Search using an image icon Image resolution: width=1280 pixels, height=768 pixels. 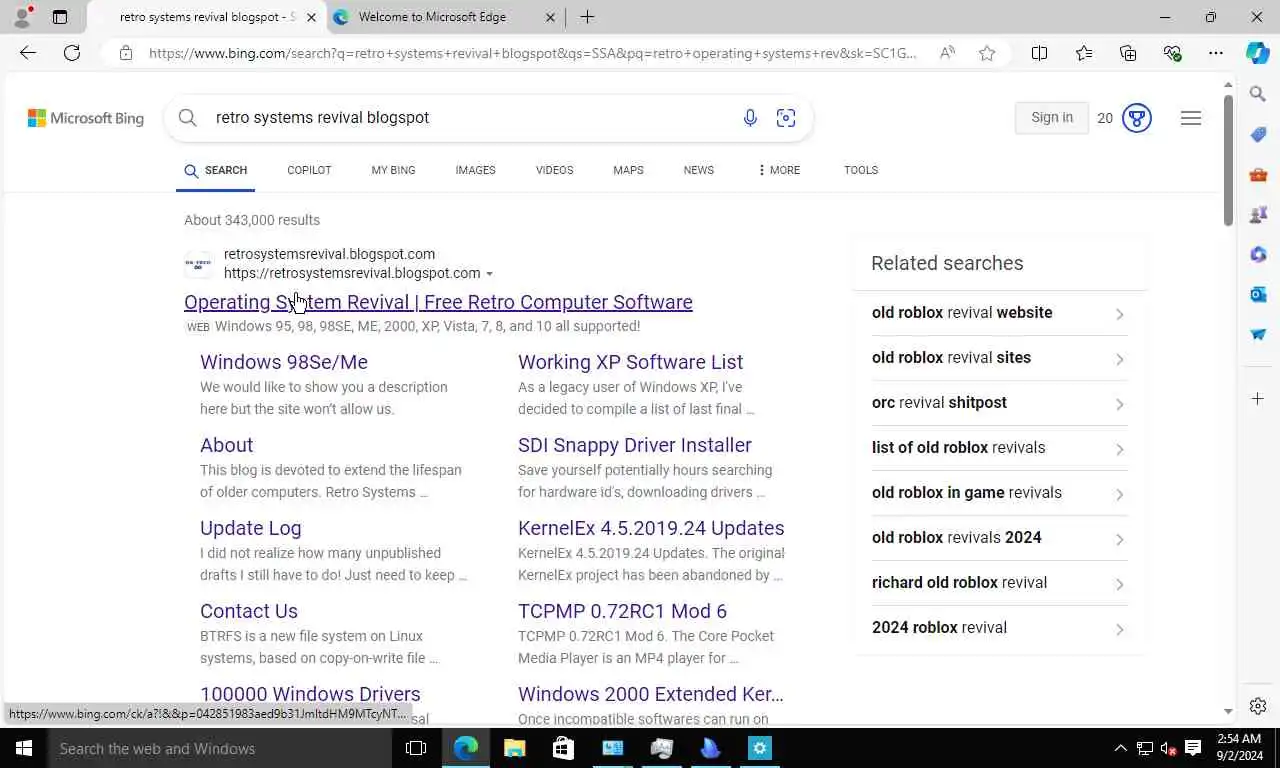tap(786, 118)
